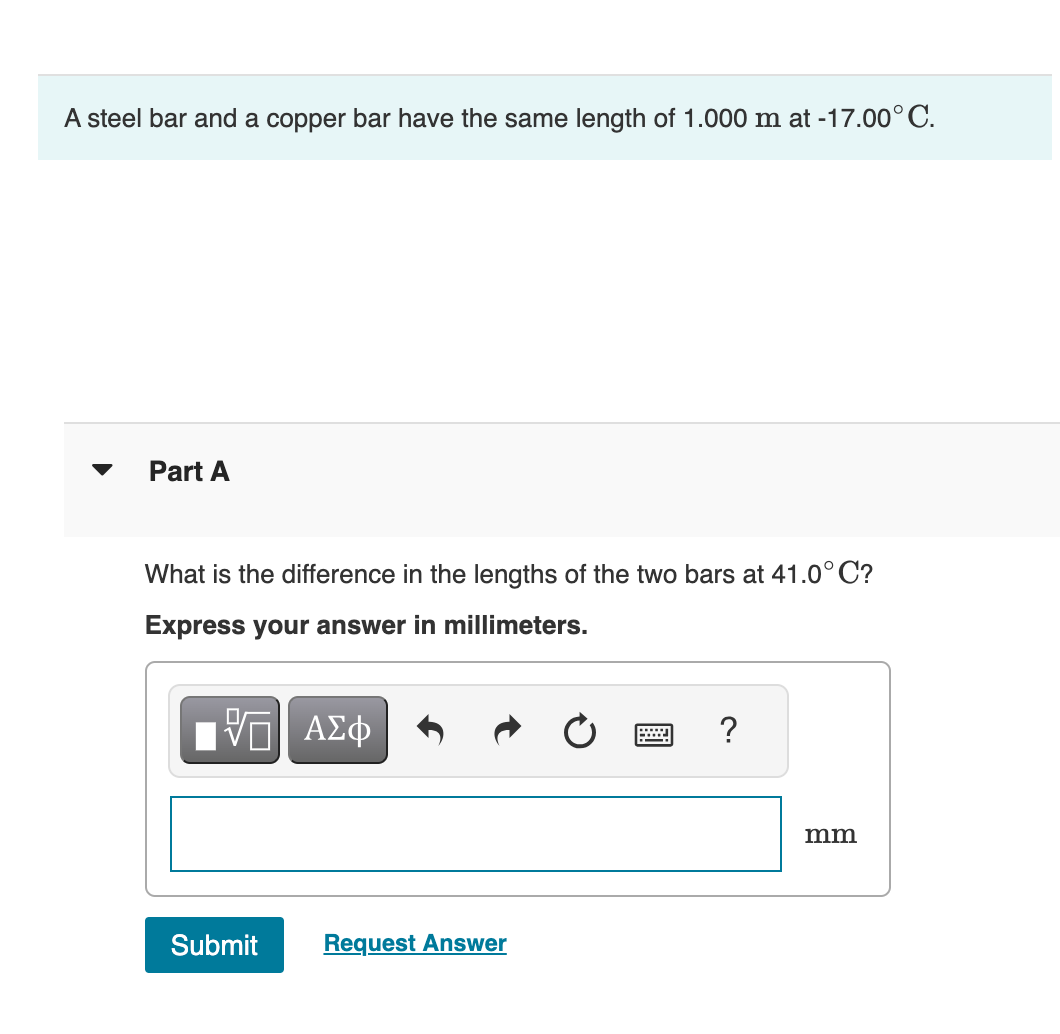Screen dimensions: 1060x1034
Task: Reset the answer with the circular arrow
Action: 580,730
